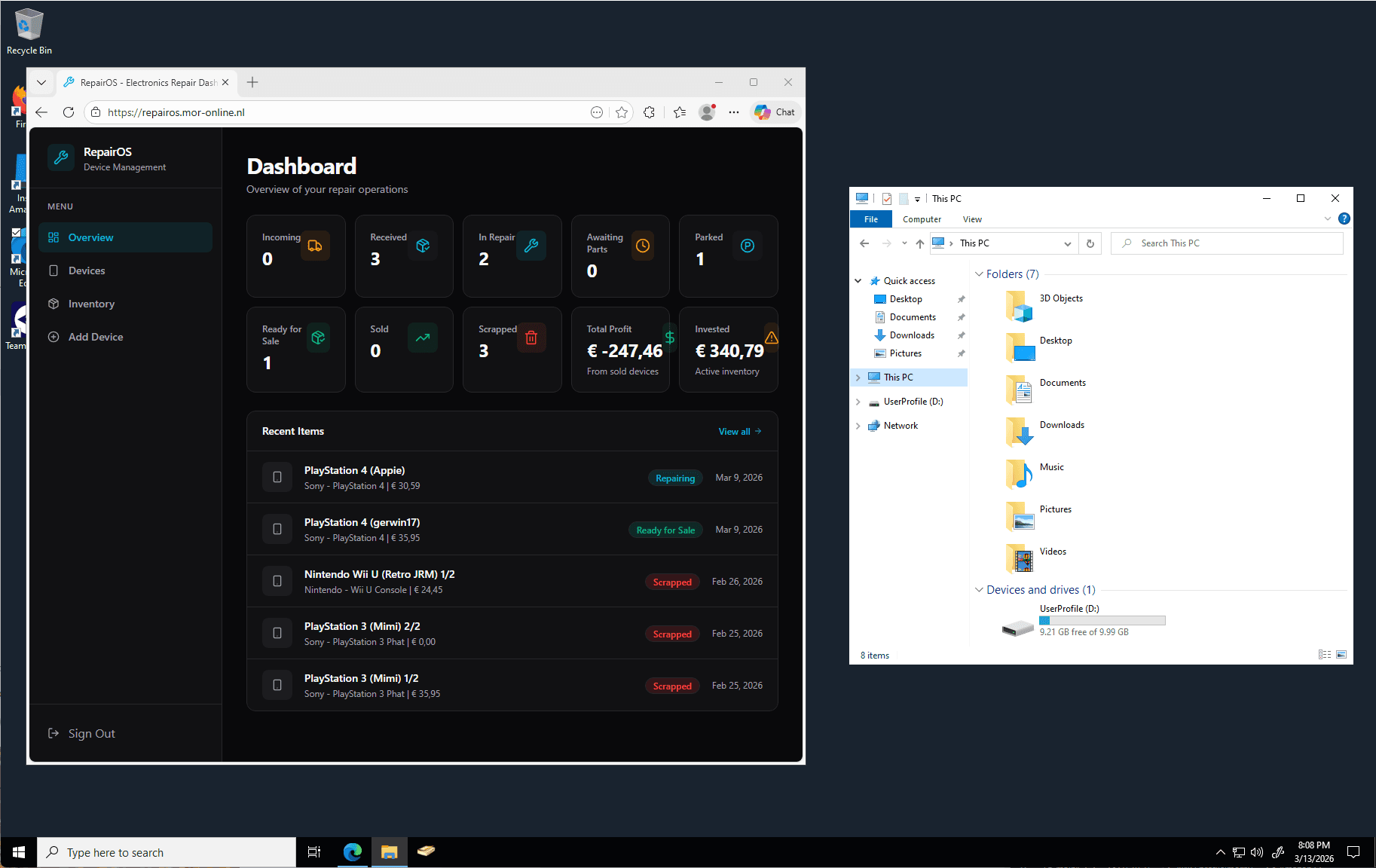Viewport: 1376px width, 868px height.
Task: Select the Devices sidebar icon
Action: pyautogui.click(x=54, y=270)
